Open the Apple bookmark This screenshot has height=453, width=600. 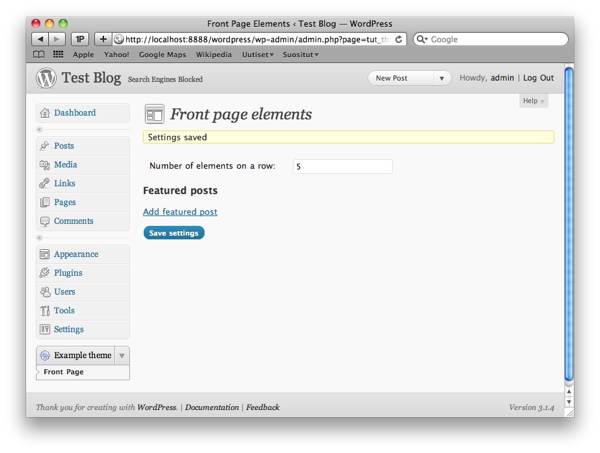pos(83,55)
